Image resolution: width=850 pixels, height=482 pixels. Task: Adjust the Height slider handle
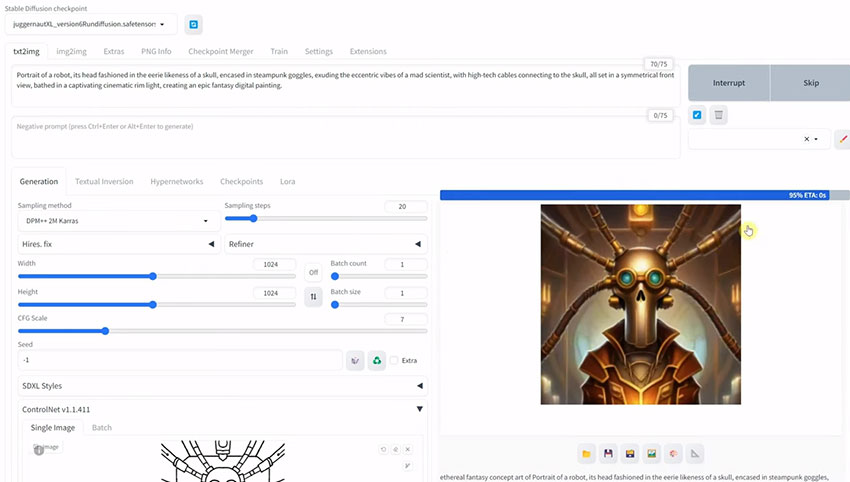[x=153, y=305]
